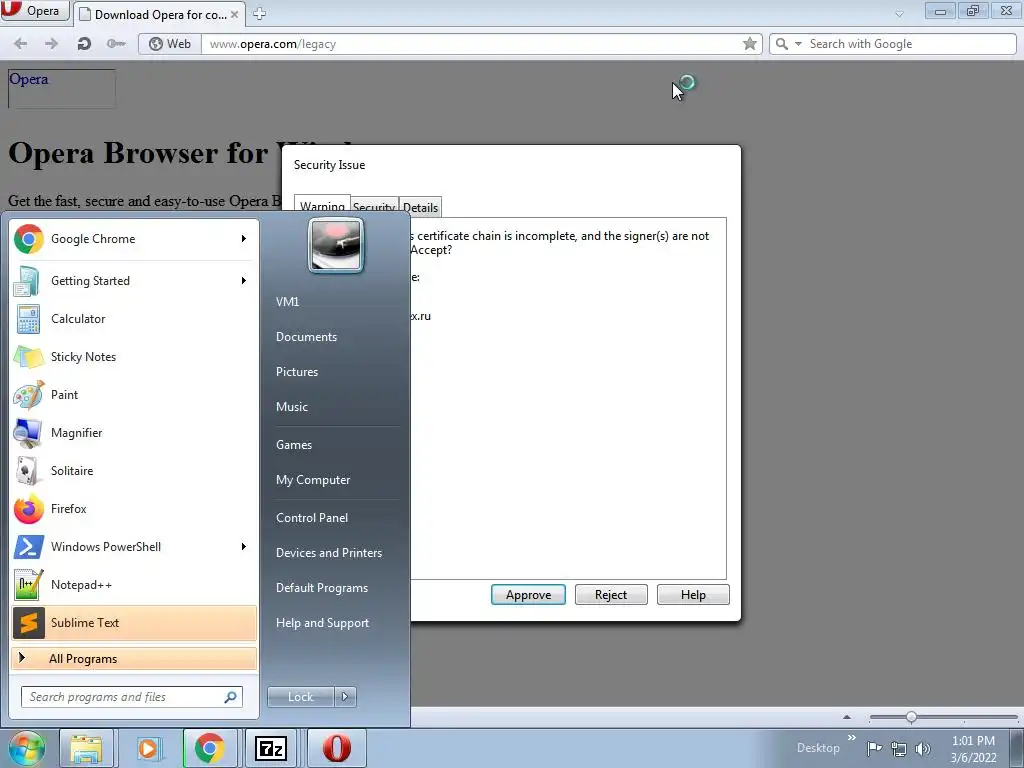Screen dimensions: 1024x768
Task: Switch to Chrome on the taskbar
Action: coord(210,748)
